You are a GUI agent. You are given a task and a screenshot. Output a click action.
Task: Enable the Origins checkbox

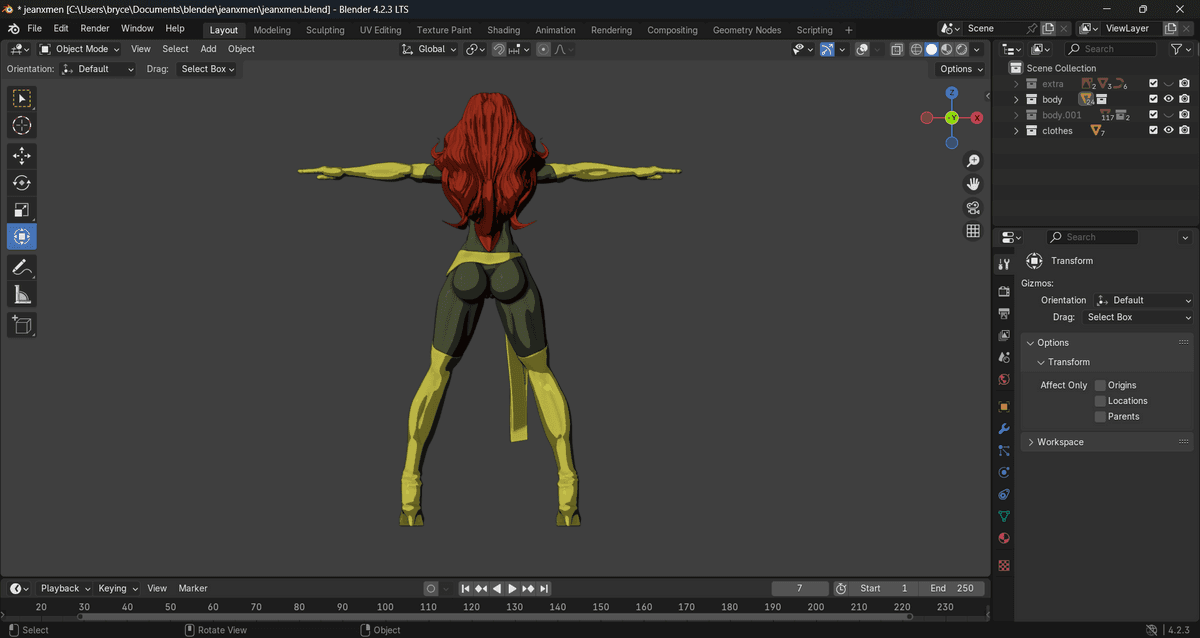pyautogui.click(x=1100, y=385)
